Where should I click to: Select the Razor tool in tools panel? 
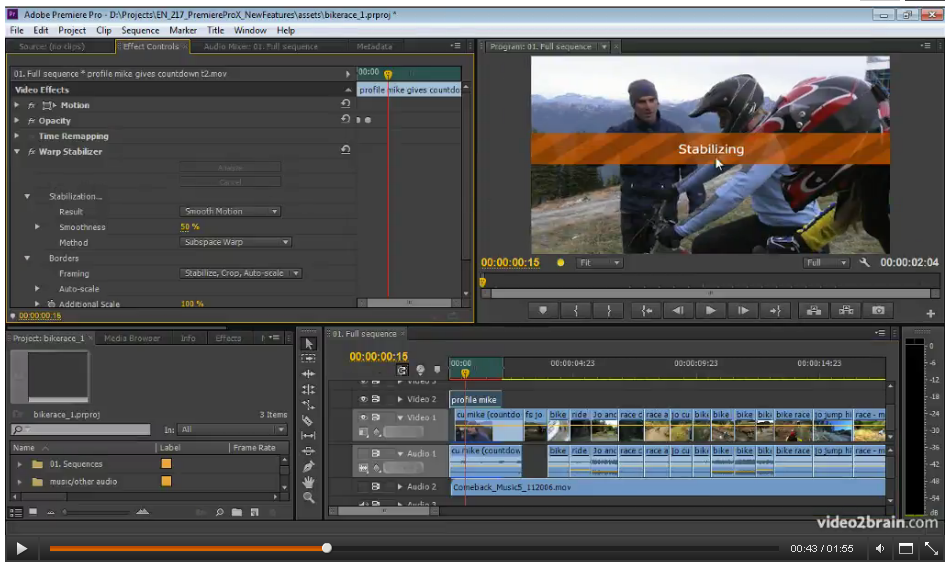[308, 420]
